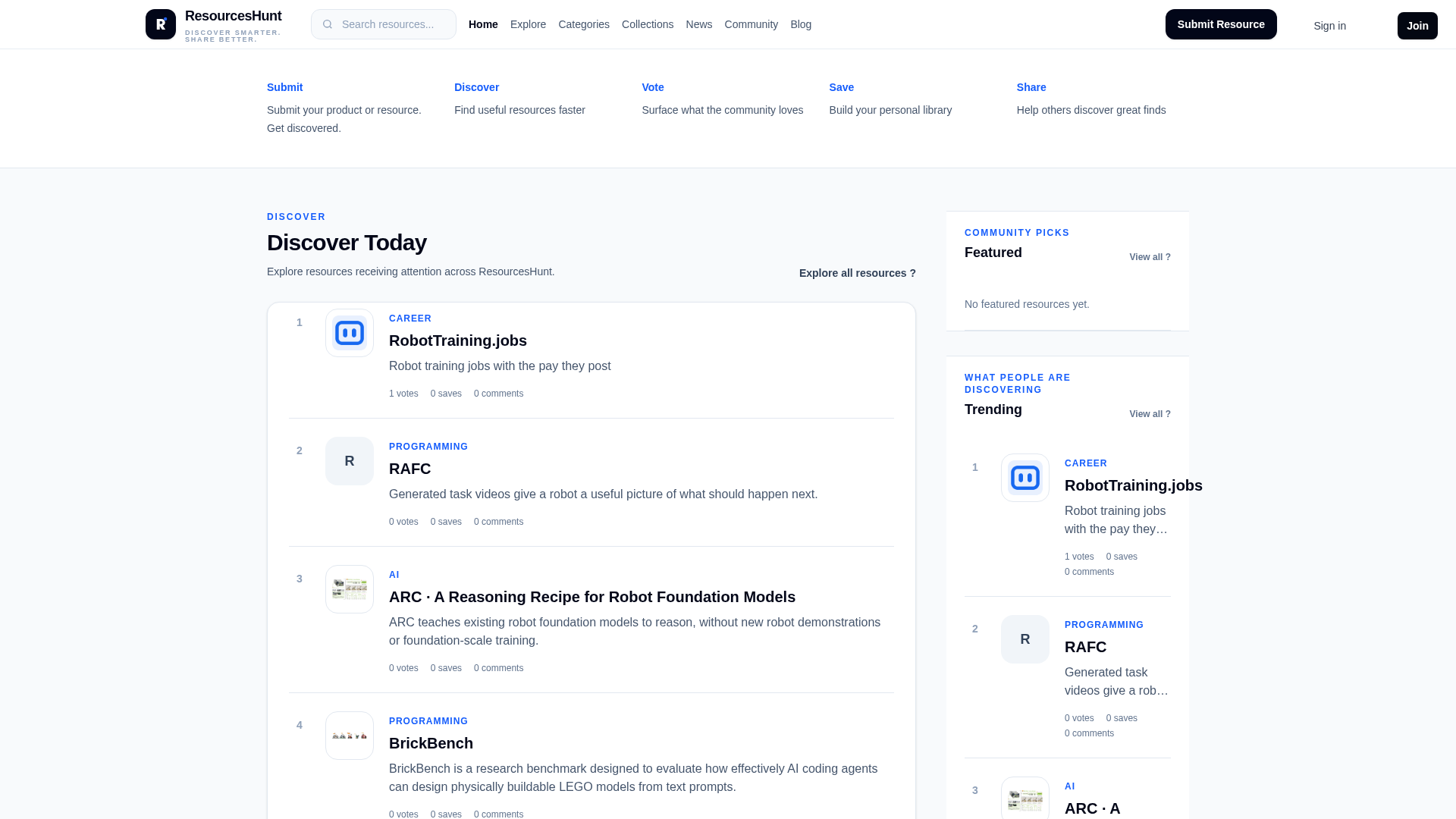The height and width of the screenshot is (819, 1456).
Task: Click '0 saves' under ARC in Discover list
Action: [x=446, y=668]
